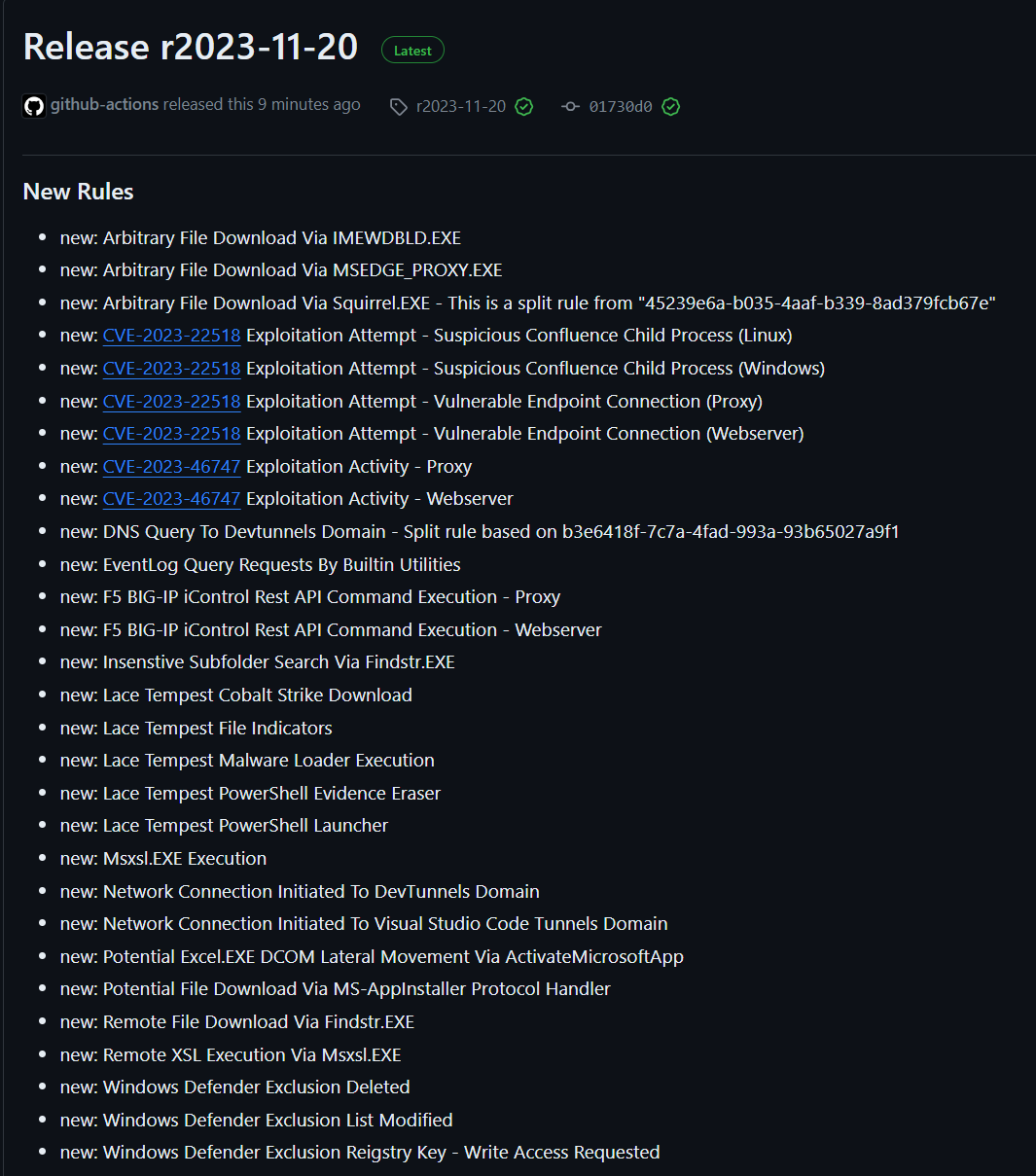1036x1176 pixels.
Task: Open commit hash 01730d0
Action: coord(621,107)
